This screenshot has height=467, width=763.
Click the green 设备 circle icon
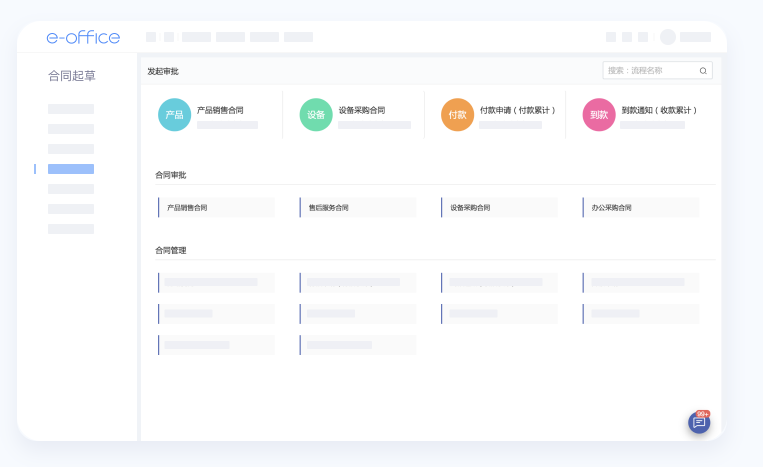tap(316, 115)
